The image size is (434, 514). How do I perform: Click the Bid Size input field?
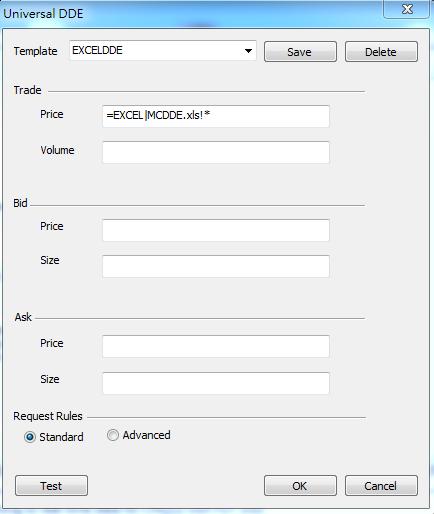click(x=216, y=266)
